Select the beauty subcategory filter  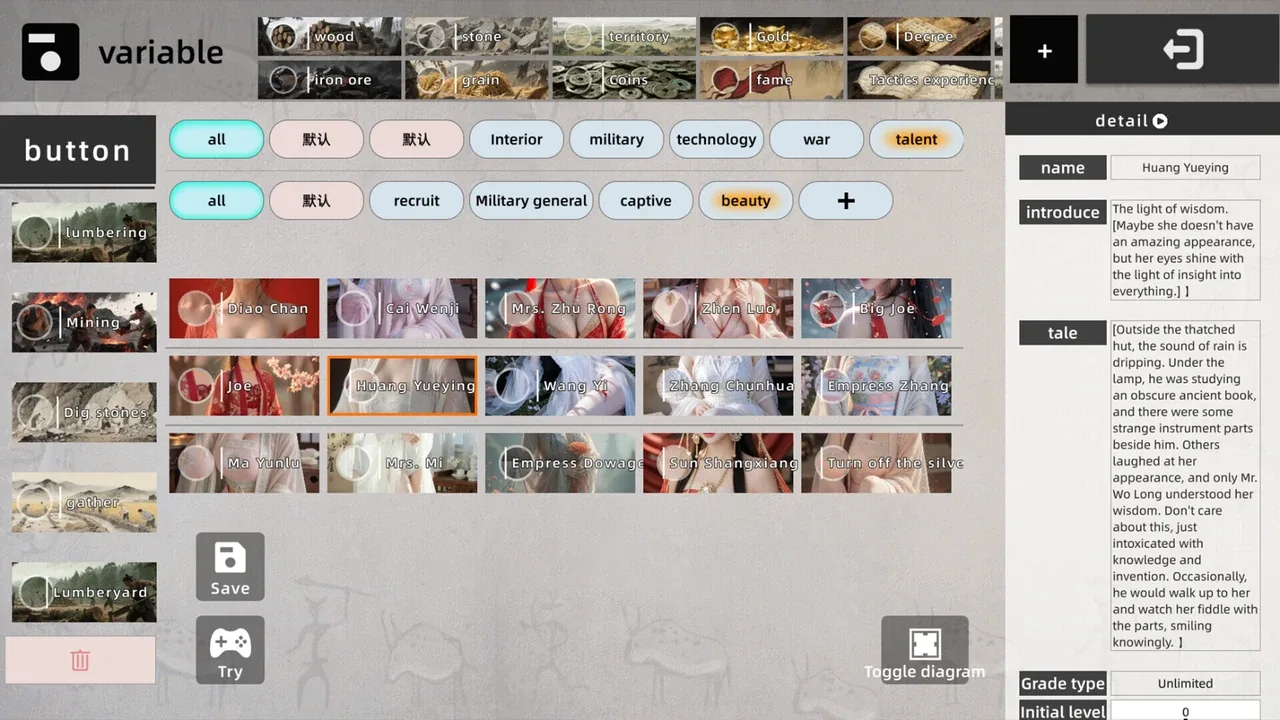(745, 201)
